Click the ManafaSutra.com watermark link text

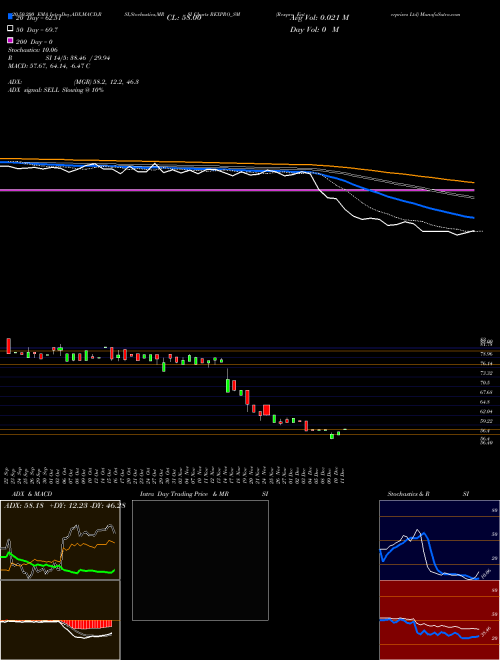pos(440,14)
